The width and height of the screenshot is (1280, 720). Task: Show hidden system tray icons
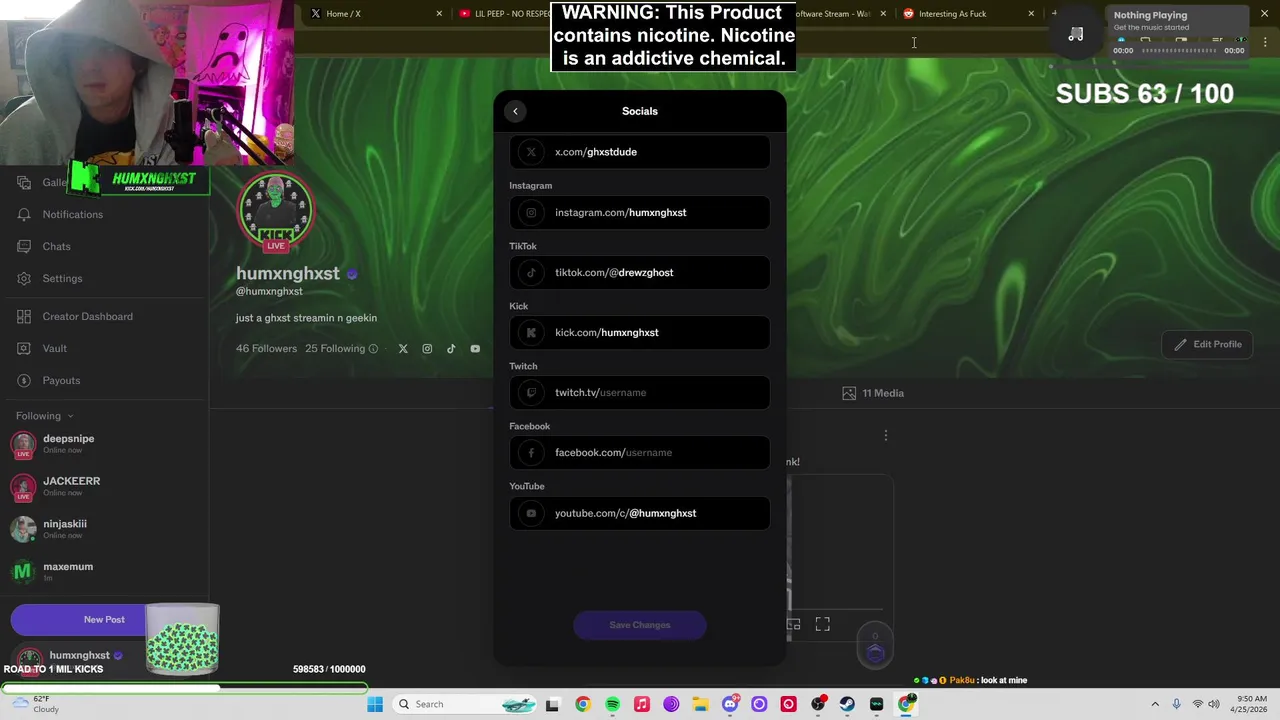pyautogui.click(x=1155, y=704)
